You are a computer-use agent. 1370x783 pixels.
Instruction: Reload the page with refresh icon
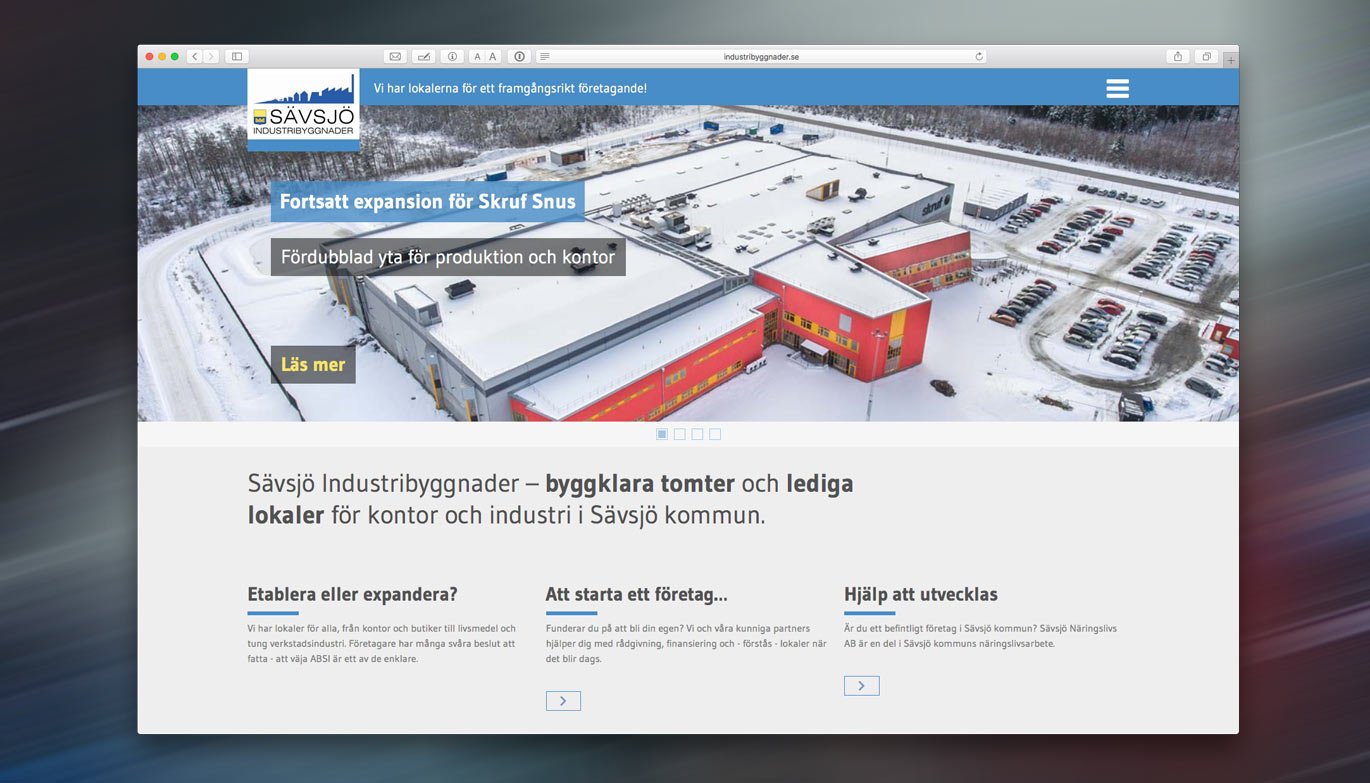[x=979, y=57]
